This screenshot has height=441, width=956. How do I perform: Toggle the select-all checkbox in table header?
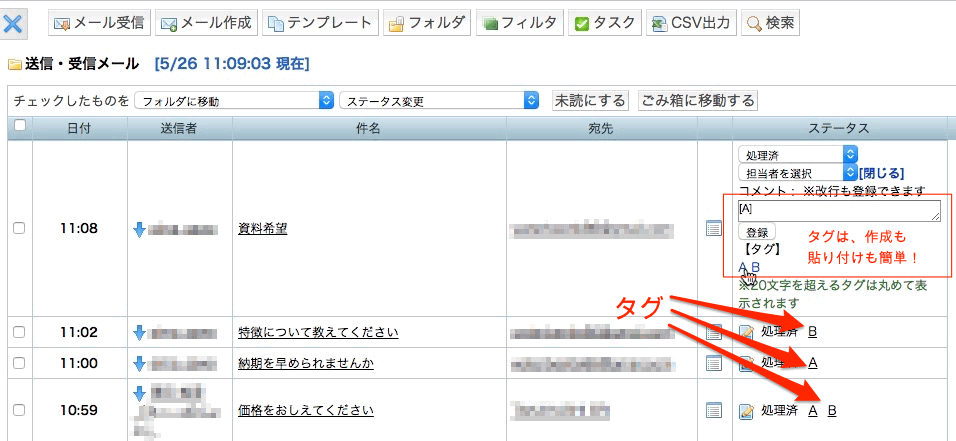coord(20,125)
